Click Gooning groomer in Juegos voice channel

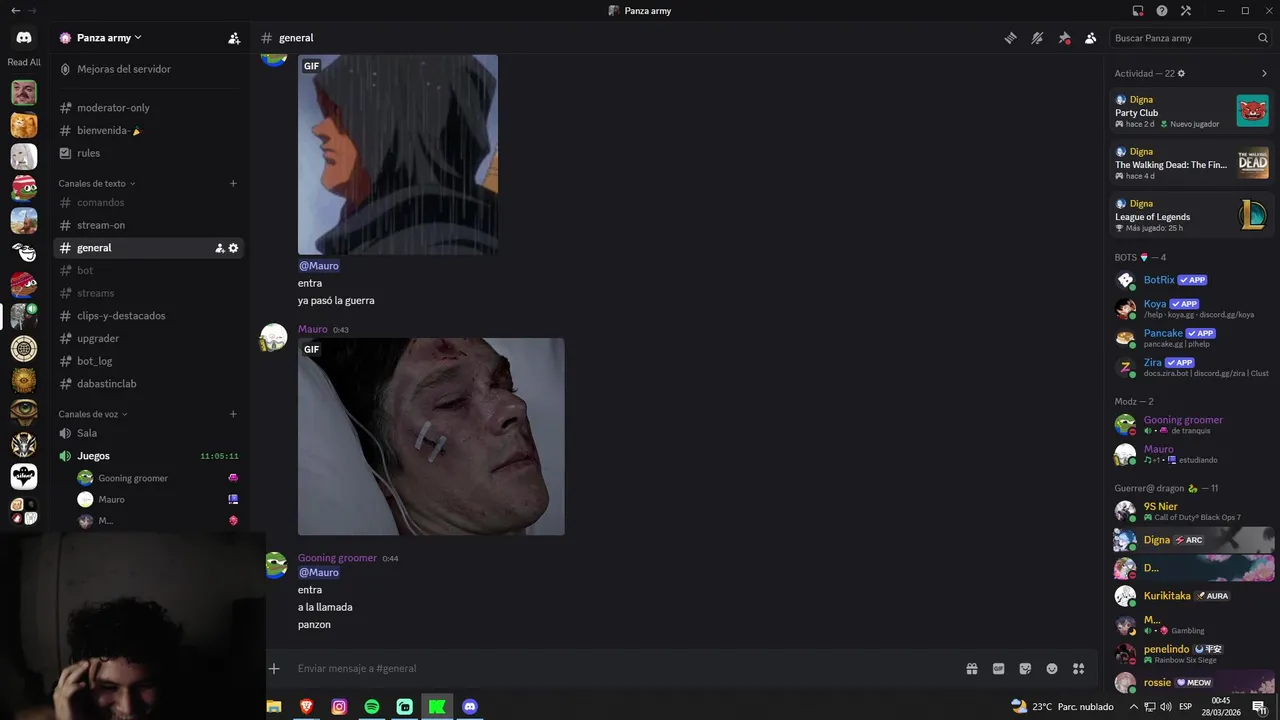158,478
